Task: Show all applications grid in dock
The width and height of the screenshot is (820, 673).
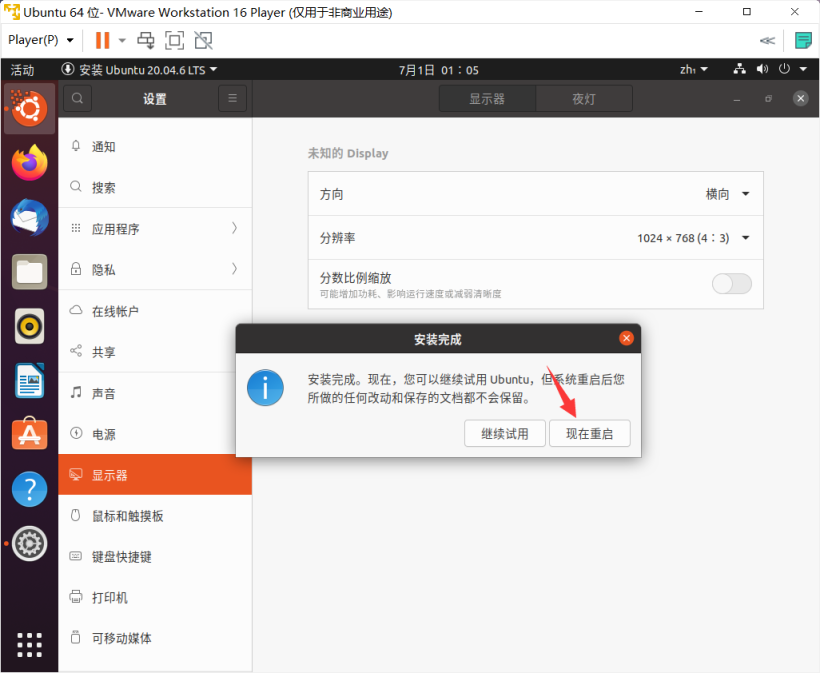Action: click(x=29, y=645)
